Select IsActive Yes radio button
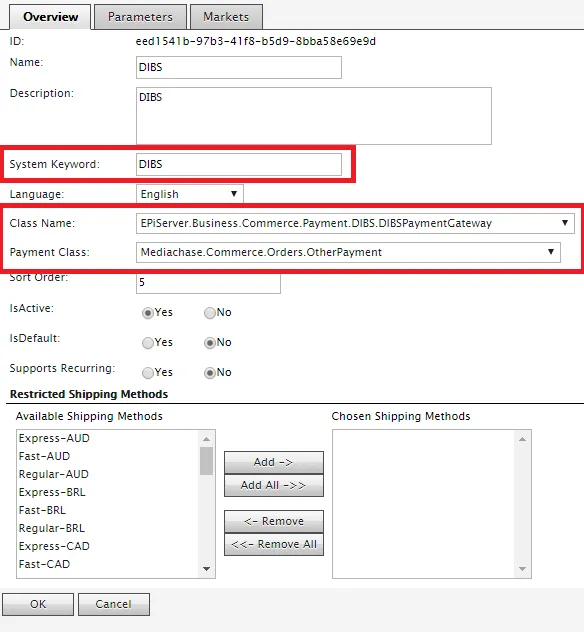Image resolution: width=584 pixels, height=632 pixels. pyautogui.click(x=148, y=313)
